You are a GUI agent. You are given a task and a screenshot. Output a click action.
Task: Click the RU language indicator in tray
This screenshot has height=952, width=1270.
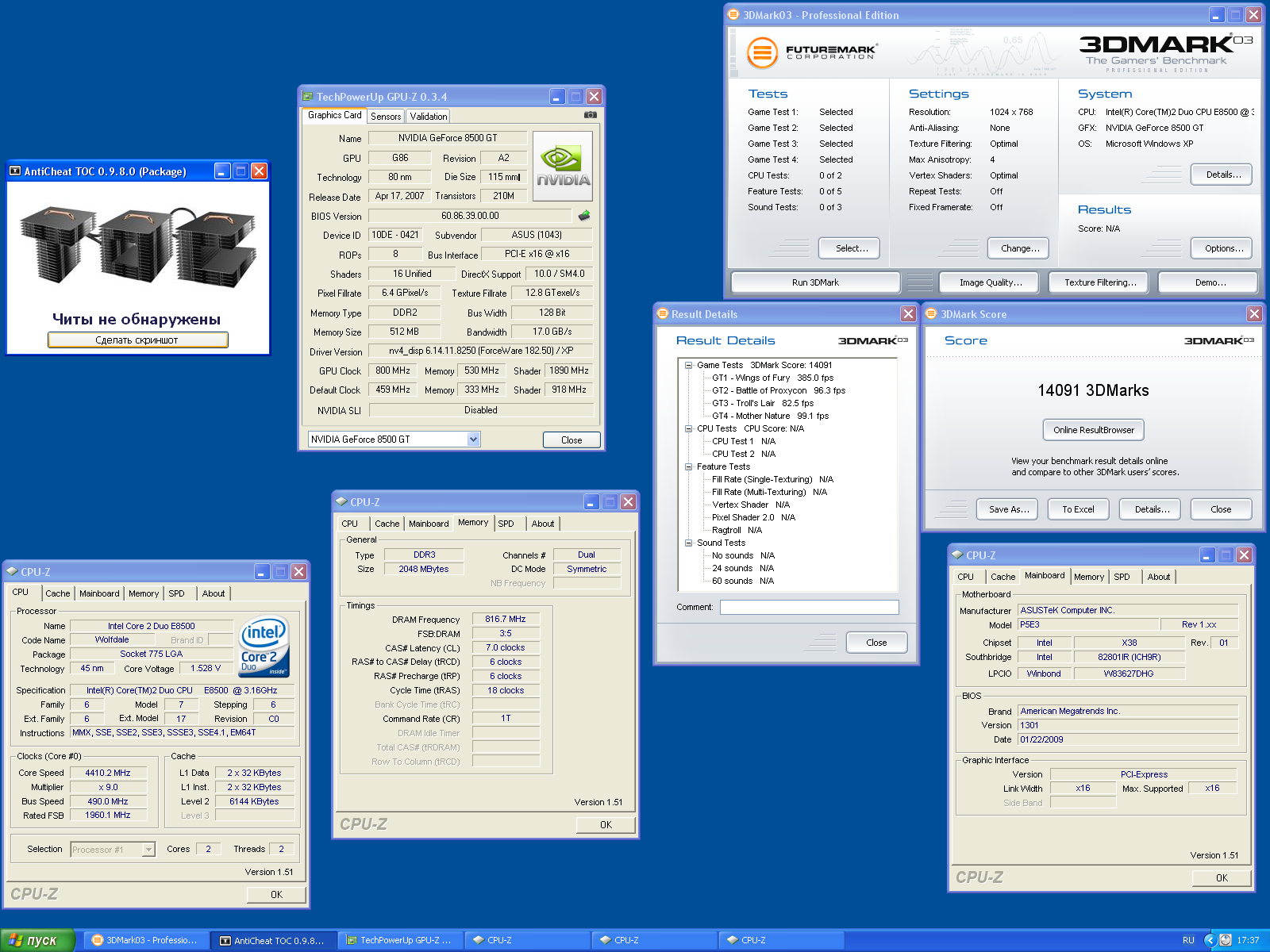(1188, 940)
